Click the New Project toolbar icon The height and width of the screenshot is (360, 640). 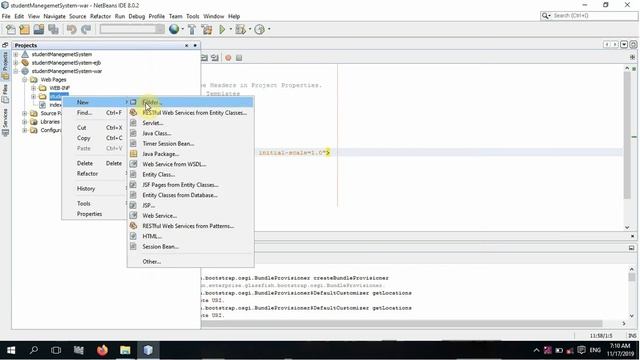[x=24, y=29]
